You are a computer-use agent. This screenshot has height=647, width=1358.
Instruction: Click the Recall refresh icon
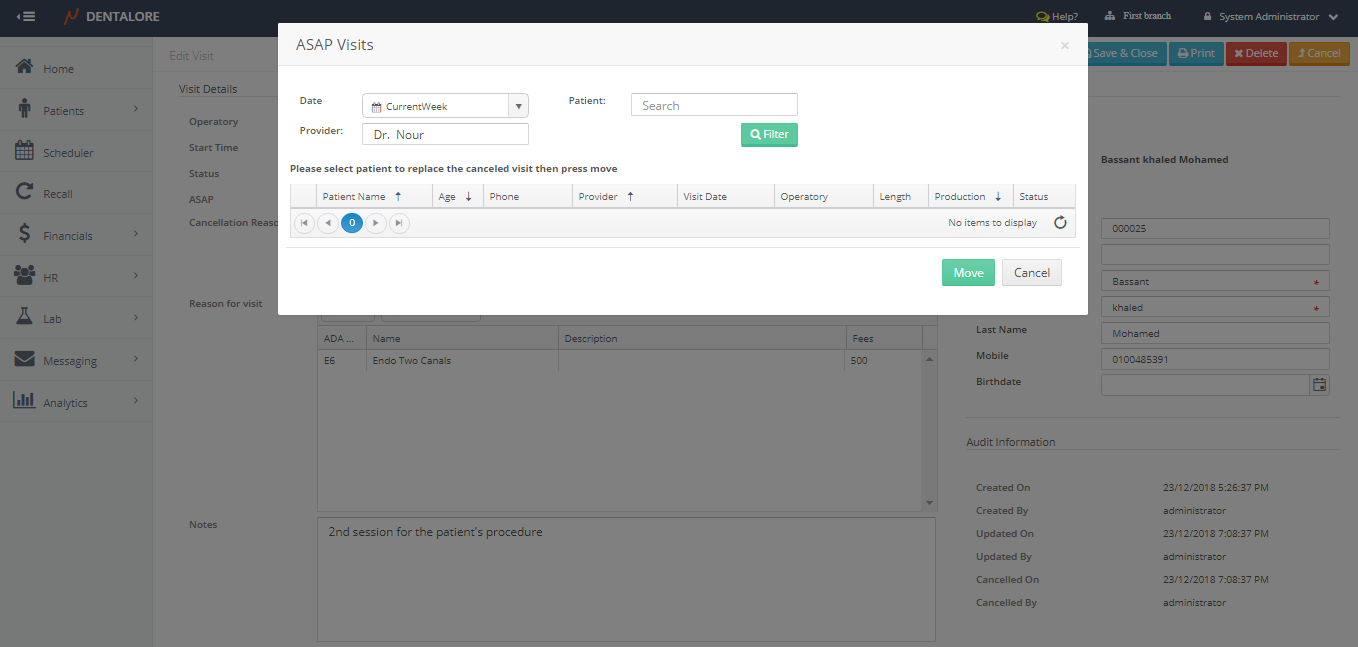coord(25,193)
